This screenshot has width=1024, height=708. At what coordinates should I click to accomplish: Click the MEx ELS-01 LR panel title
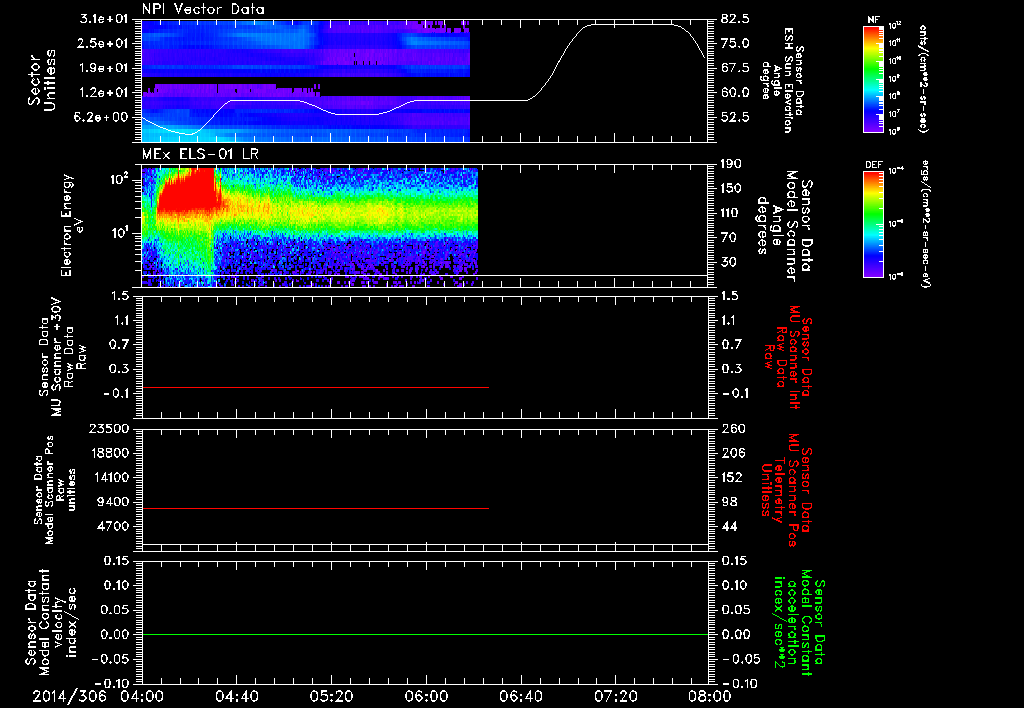(x=200, y=155)
